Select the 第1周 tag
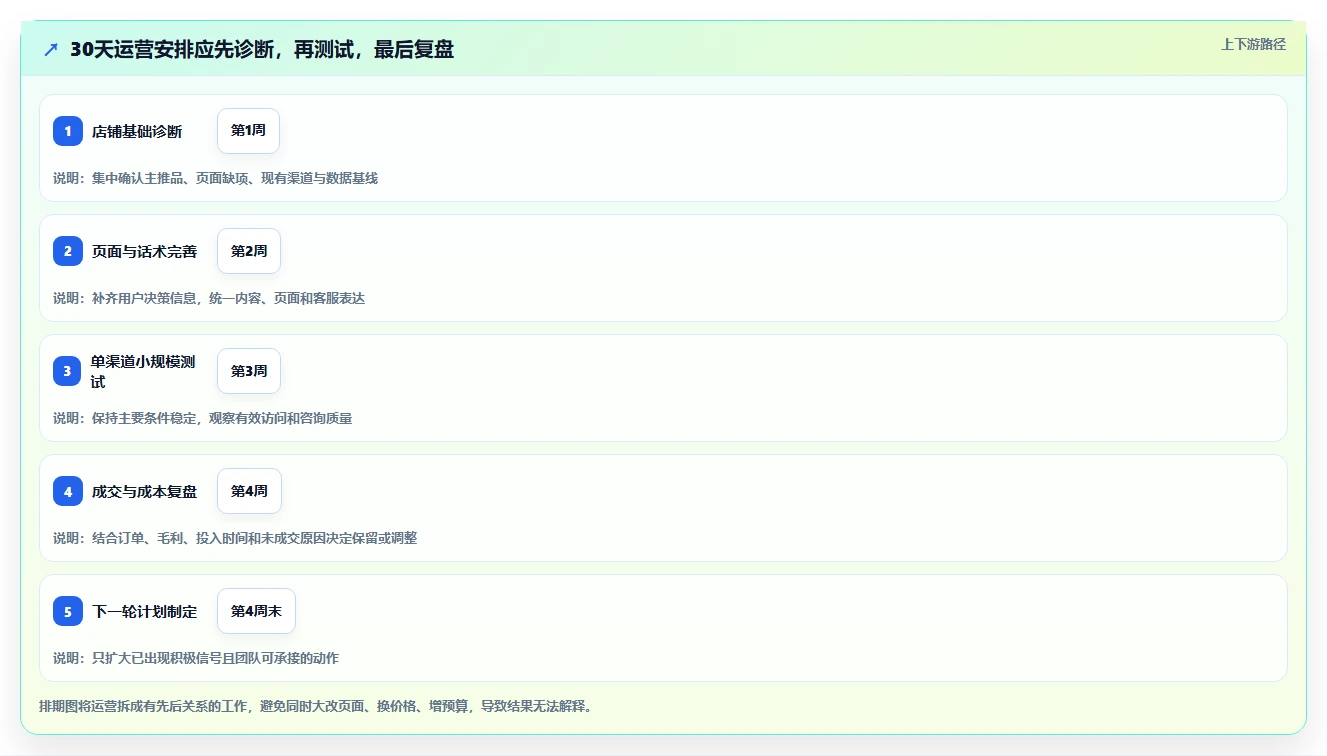The width and height of the screenshot is (1327, 756). click(248, 131)
